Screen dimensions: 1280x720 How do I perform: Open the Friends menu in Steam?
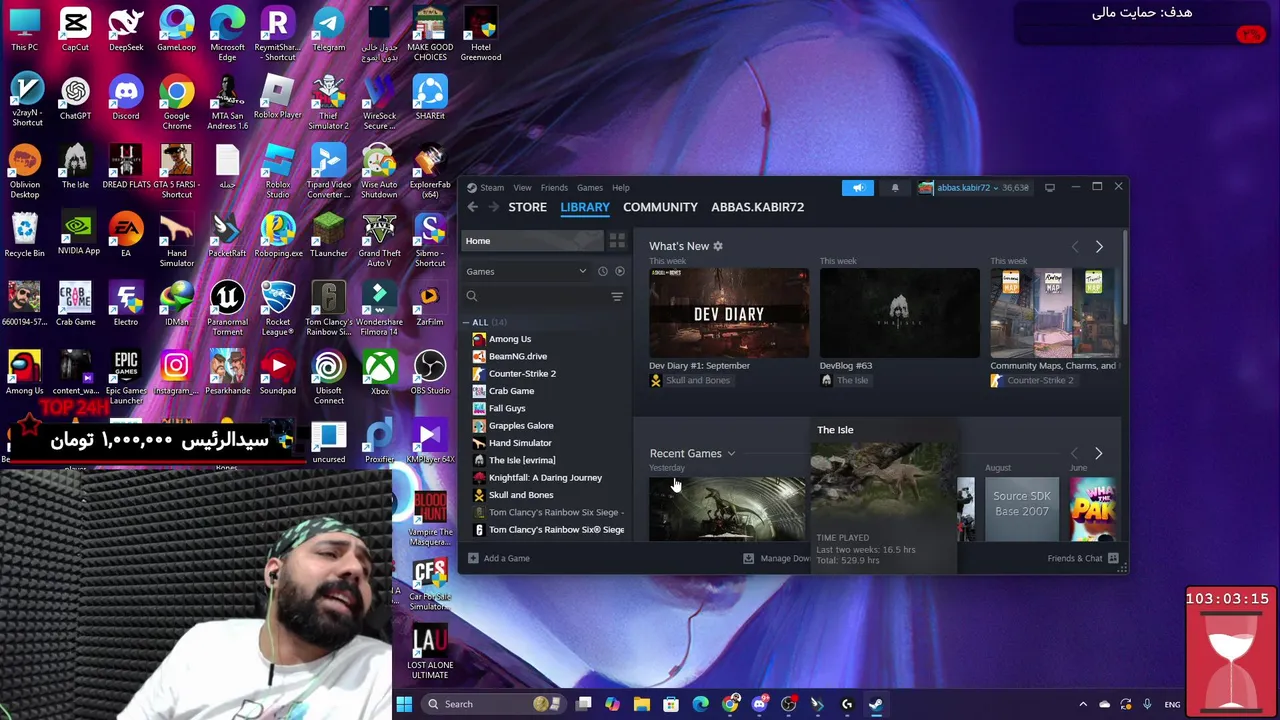tap(554, 187)
